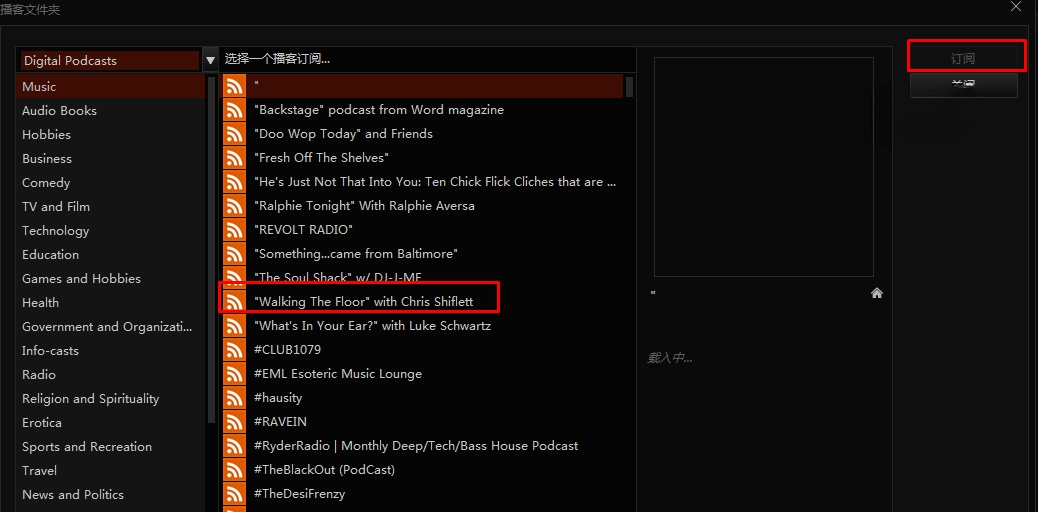1038x512 pixels.
Task: Click RSS icon beside "Backstage" podcast
Action: click(234, 110)
